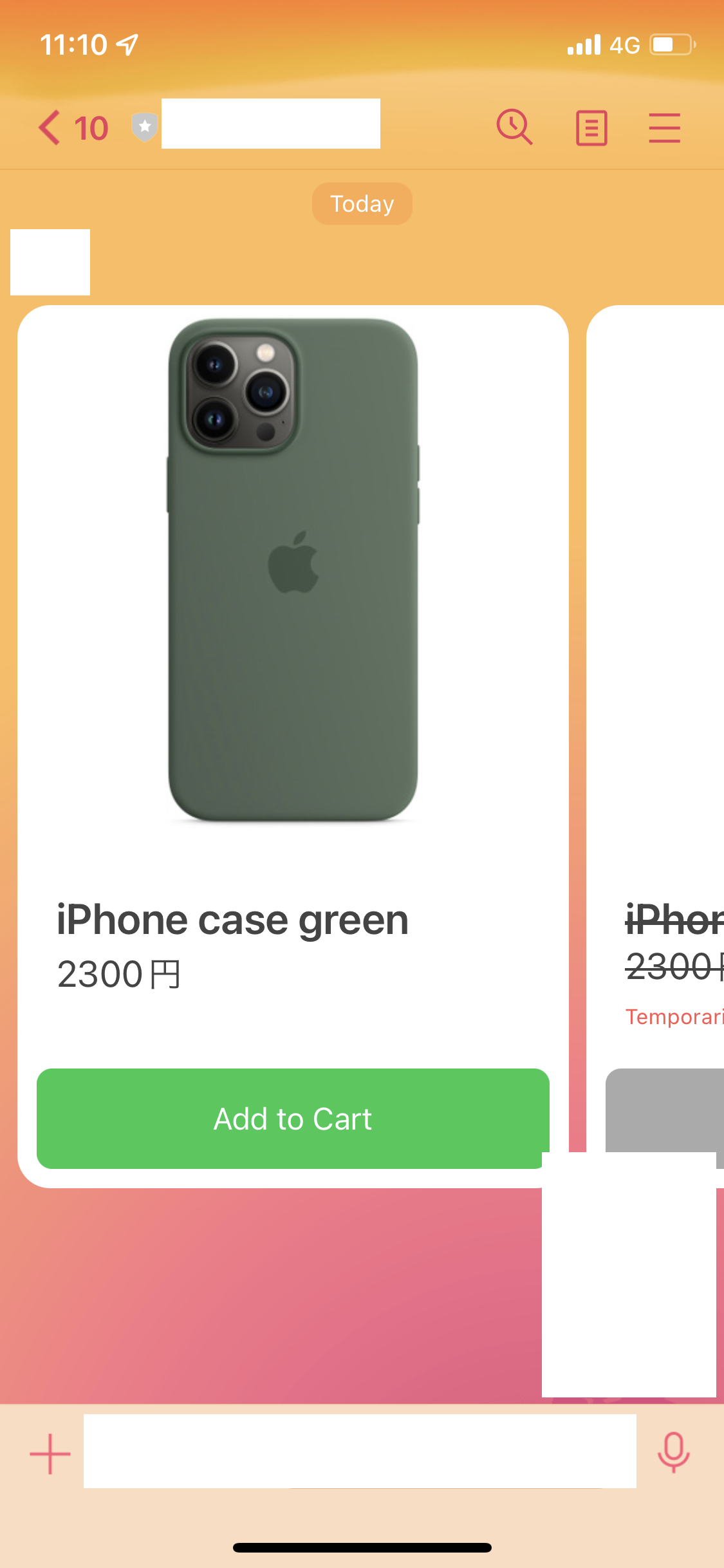Open chat search with magnifier-clock icon
The height and width of the screenshot is (1568, 724).
pyautogui.click(x=514, y=127)
